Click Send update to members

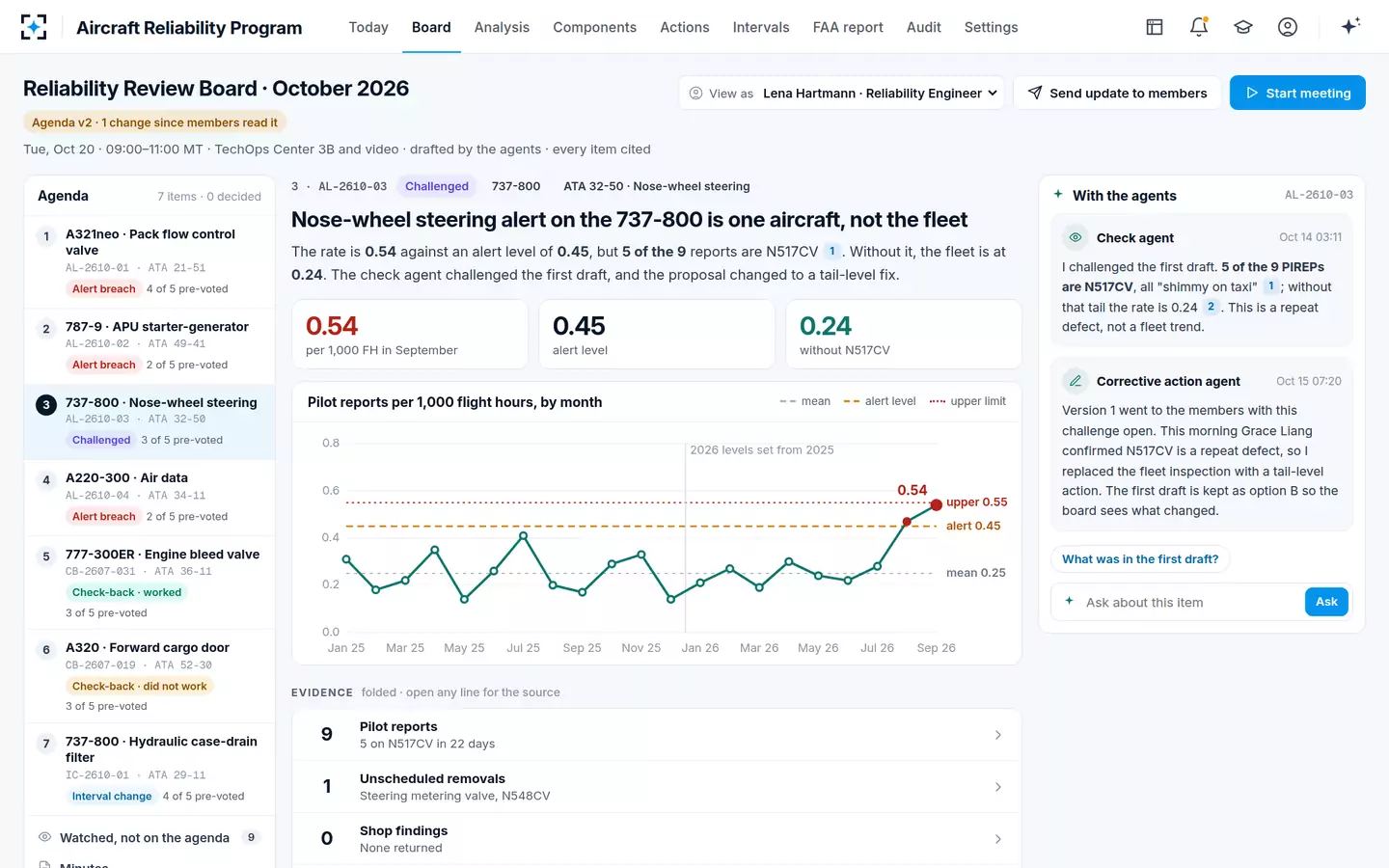tap(1117, 93)
